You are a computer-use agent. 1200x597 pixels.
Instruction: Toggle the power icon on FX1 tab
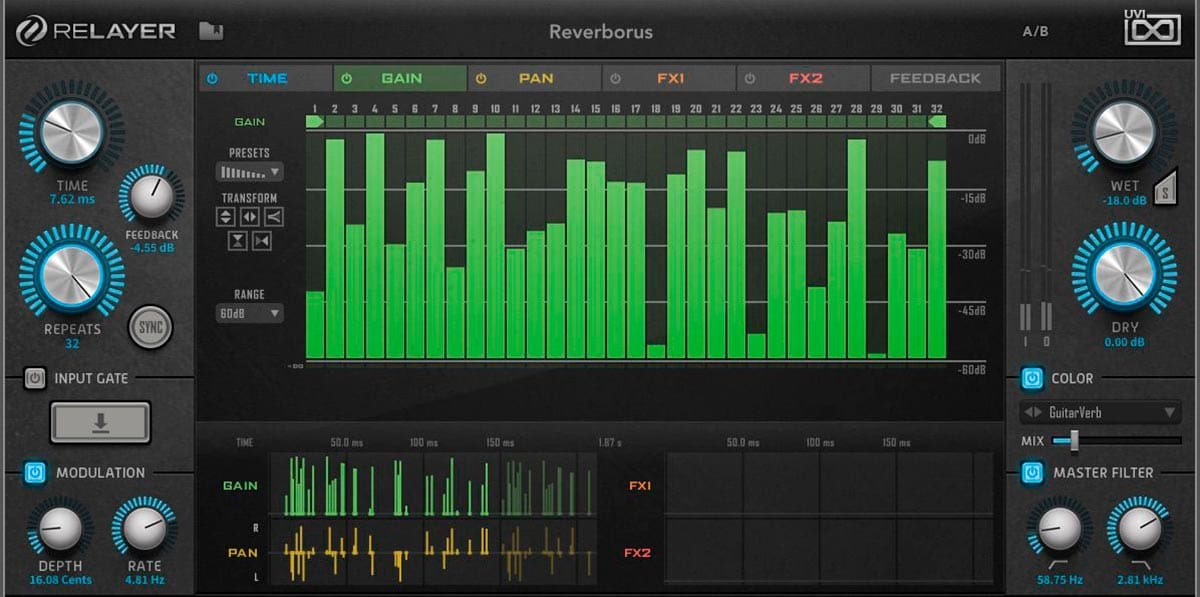[x=615, y=78]
